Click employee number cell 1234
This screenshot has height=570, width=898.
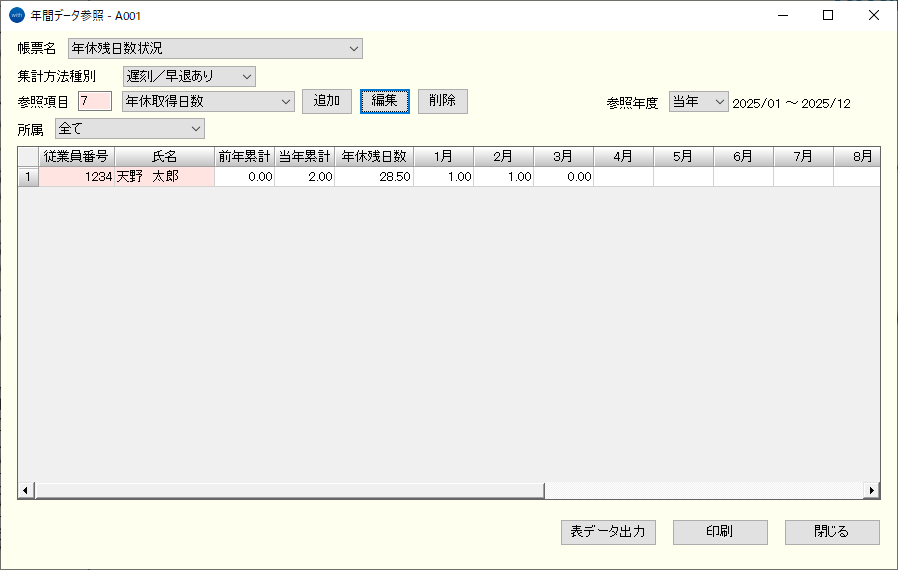click(x=77, y=177)
